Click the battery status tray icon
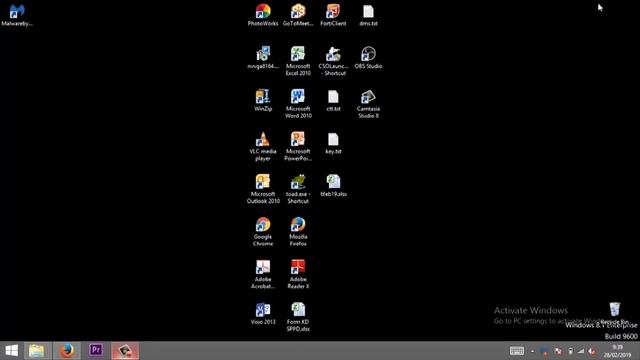 (571, 351)
